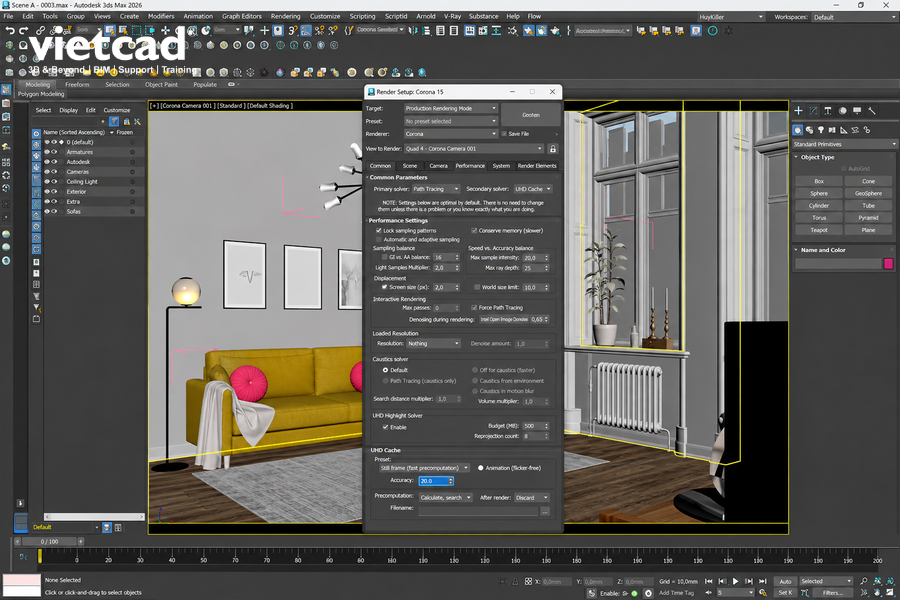Open the Hierarchy tab in the command panel
This screenshot has height=600, width=900.
pos(828,111)
